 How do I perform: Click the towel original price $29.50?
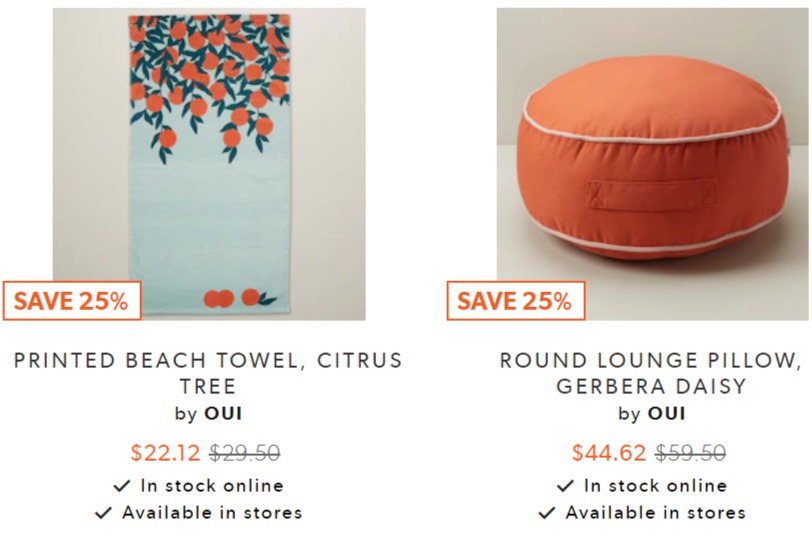click(244, 453)
